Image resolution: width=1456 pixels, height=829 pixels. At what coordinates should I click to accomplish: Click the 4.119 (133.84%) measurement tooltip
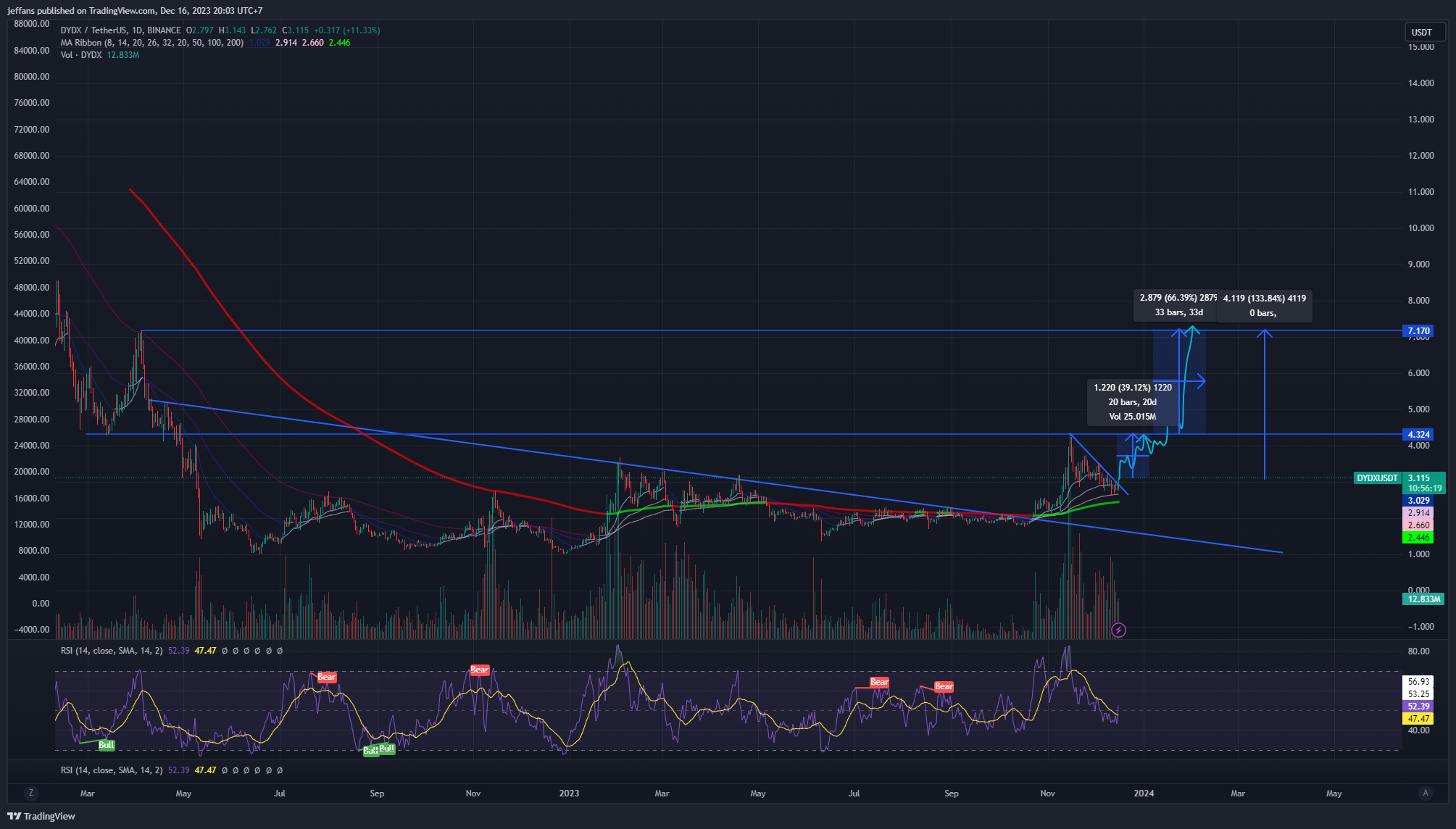(1264, 305)
